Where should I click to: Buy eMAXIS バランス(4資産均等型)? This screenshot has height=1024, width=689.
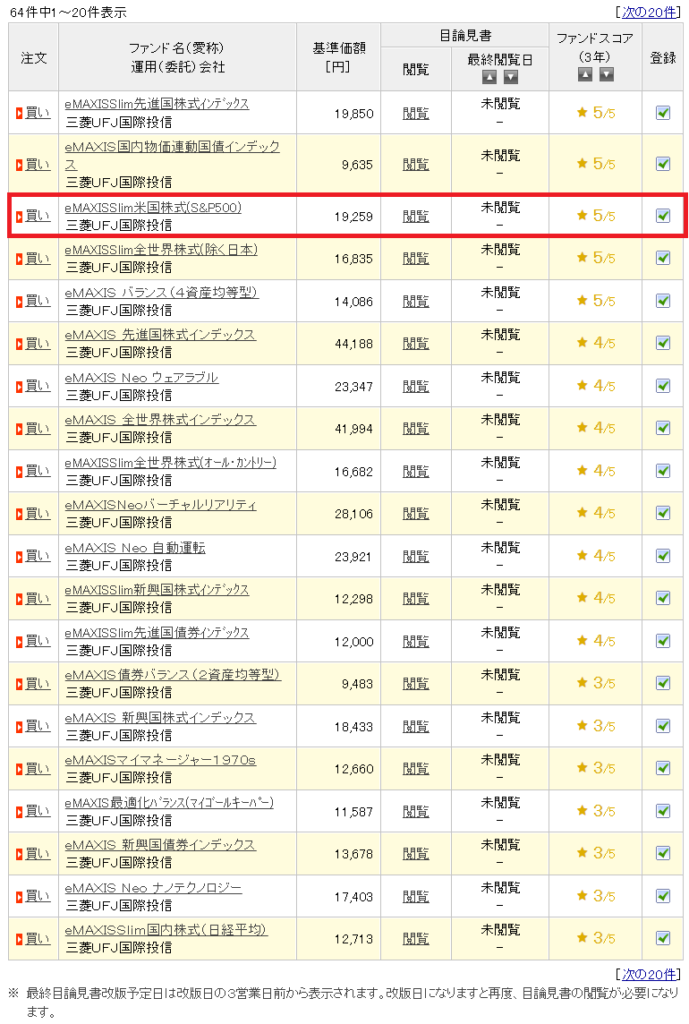coord(37,300)
